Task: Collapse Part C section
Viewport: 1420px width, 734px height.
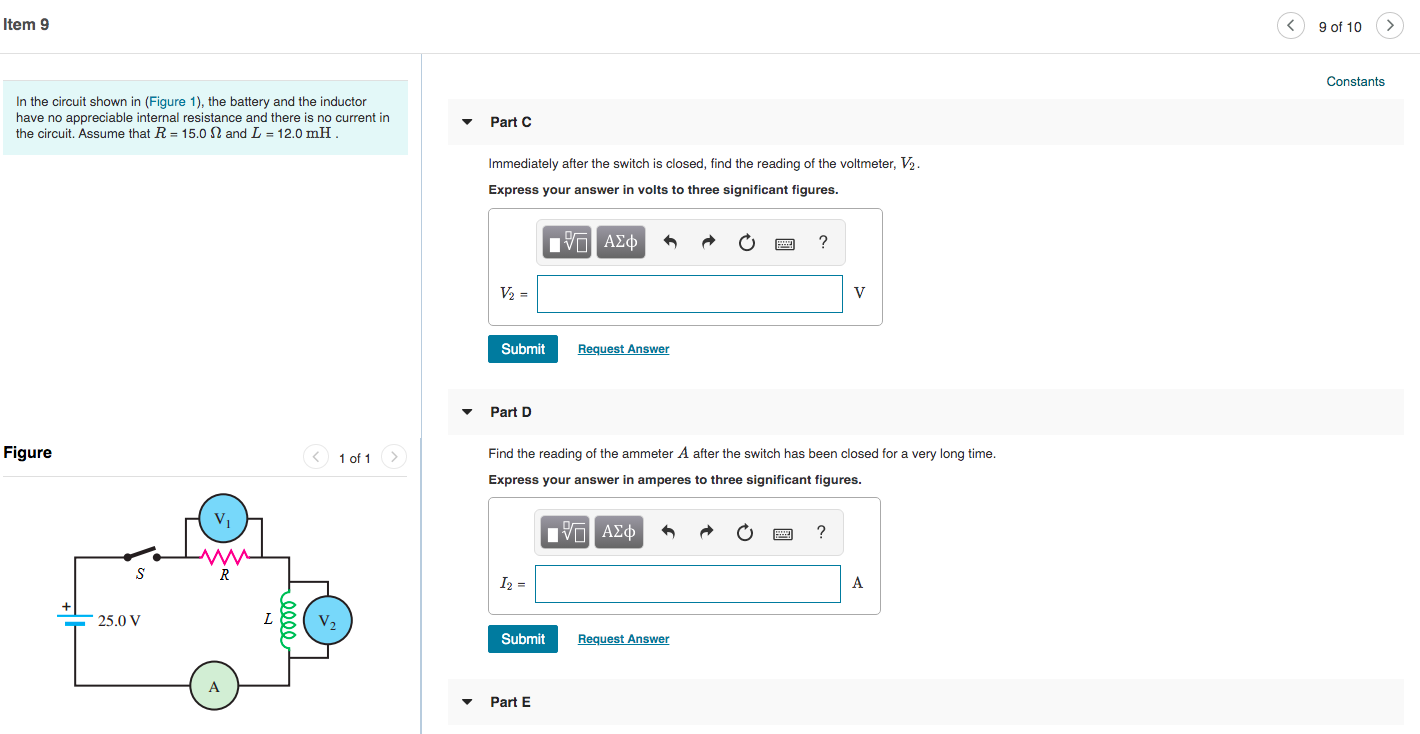Action: click(467, 122)
